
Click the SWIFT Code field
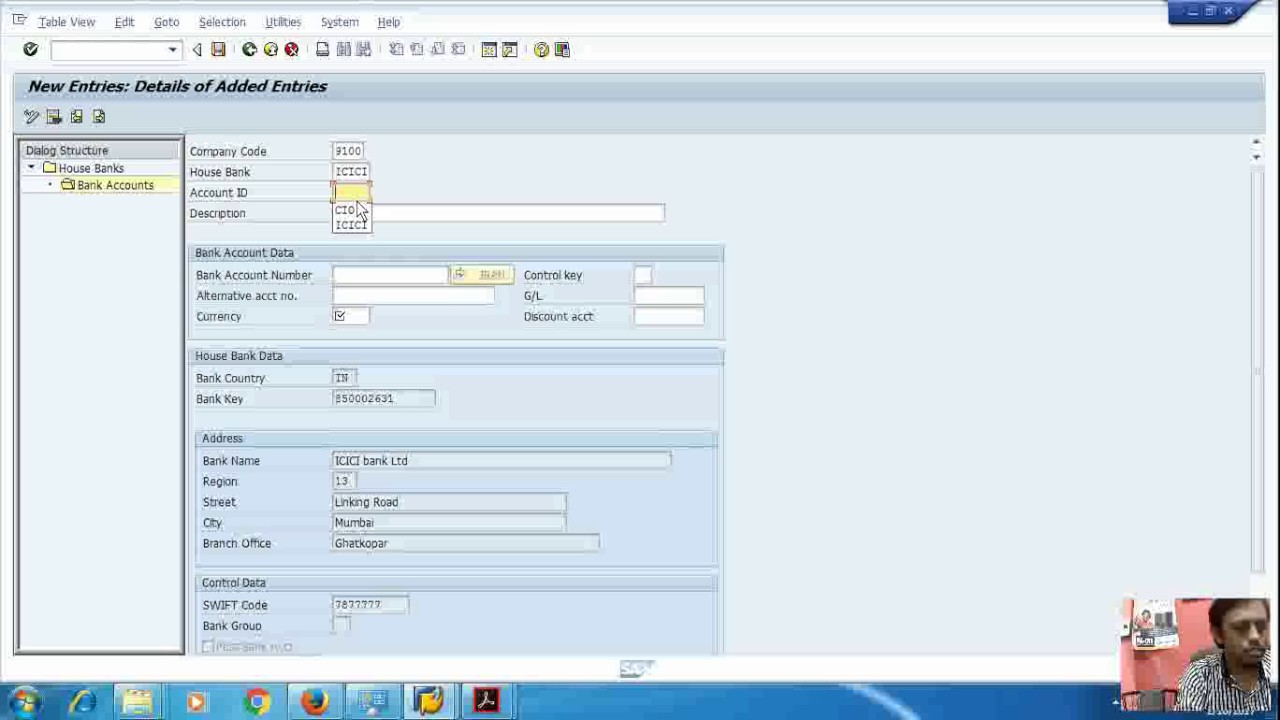pos(371,605)
